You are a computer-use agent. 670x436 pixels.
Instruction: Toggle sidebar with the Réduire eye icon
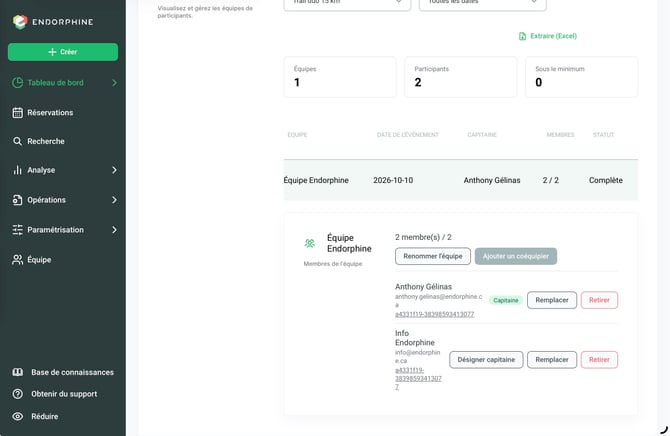click(18, 416)
